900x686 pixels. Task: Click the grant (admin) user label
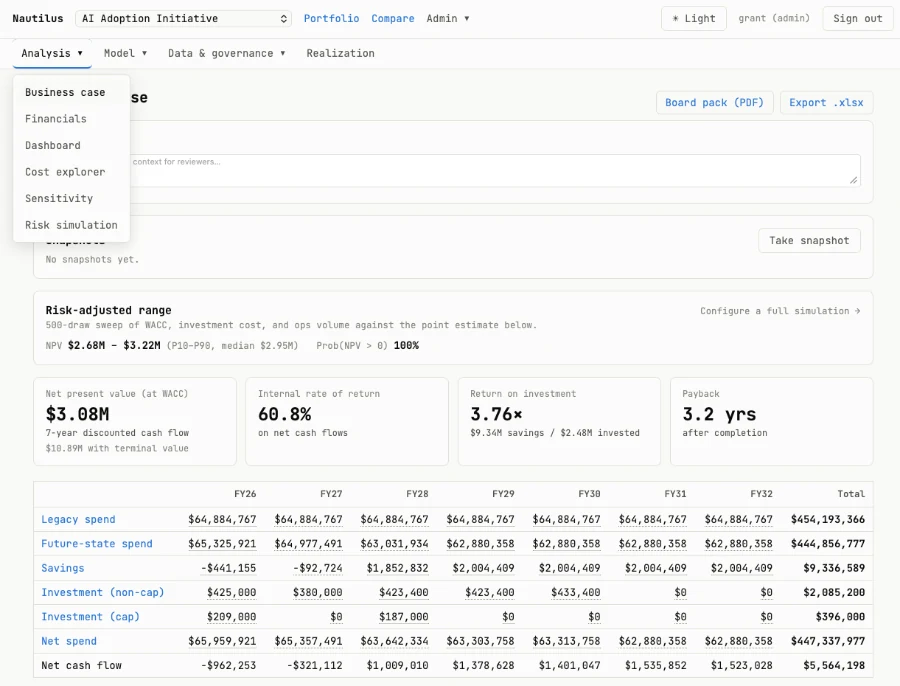click(x=774, y=18)
